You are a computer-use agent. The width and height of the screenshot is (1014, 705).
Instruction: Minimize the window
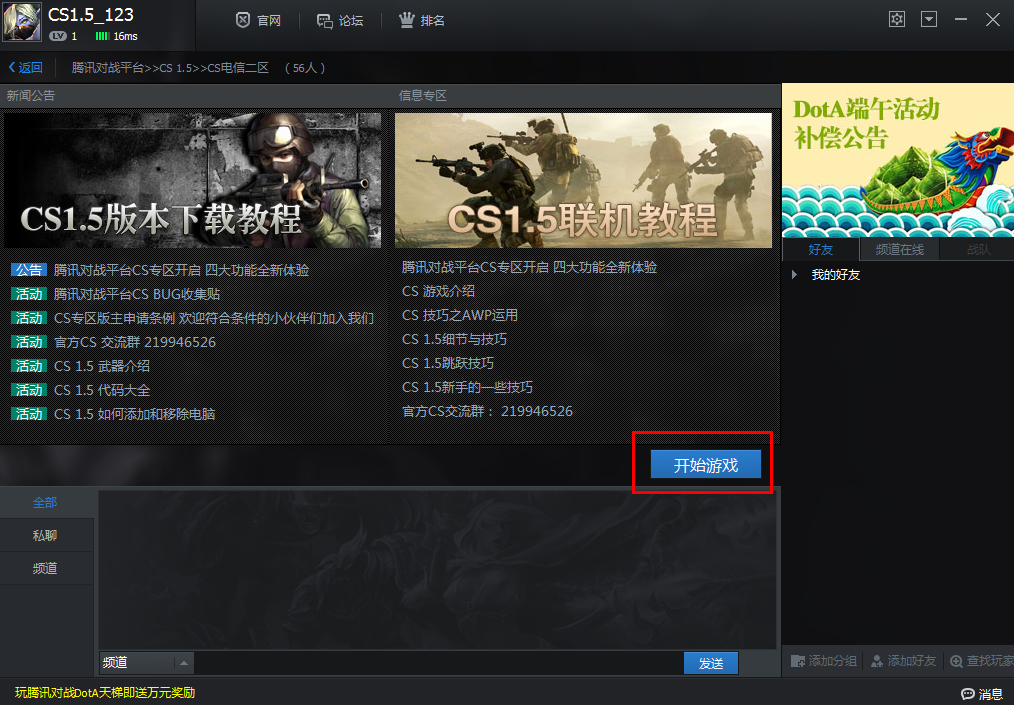[x=961, y=19]
